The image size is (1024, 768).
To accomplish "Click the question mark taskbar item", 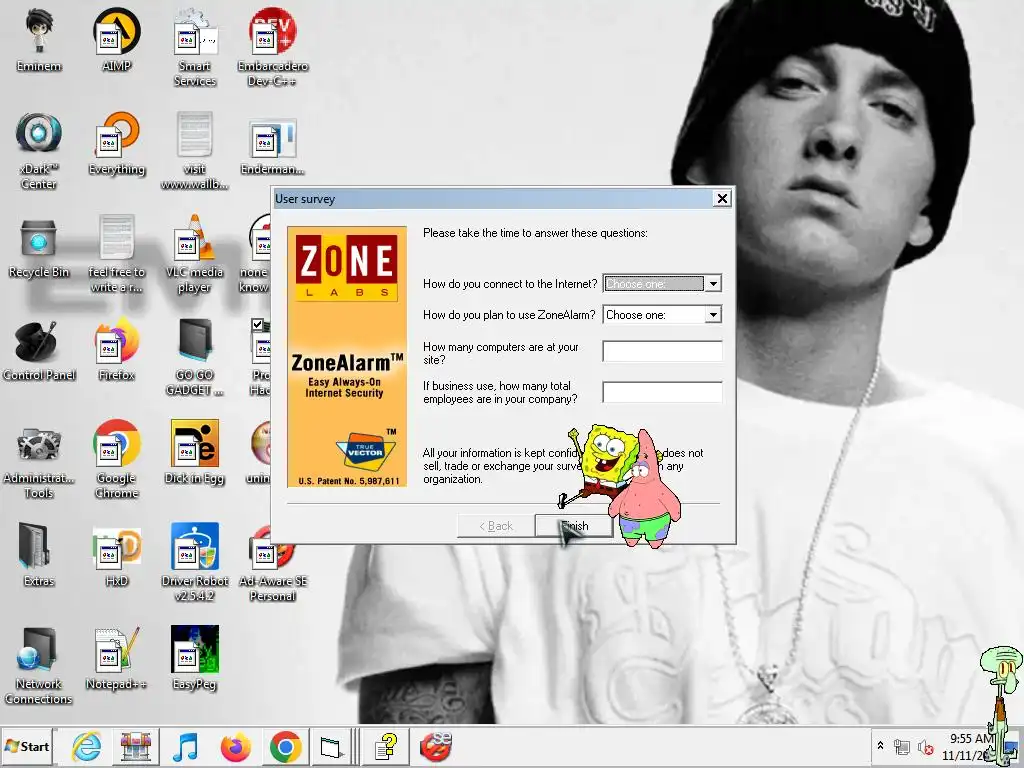I will (387, 746).
